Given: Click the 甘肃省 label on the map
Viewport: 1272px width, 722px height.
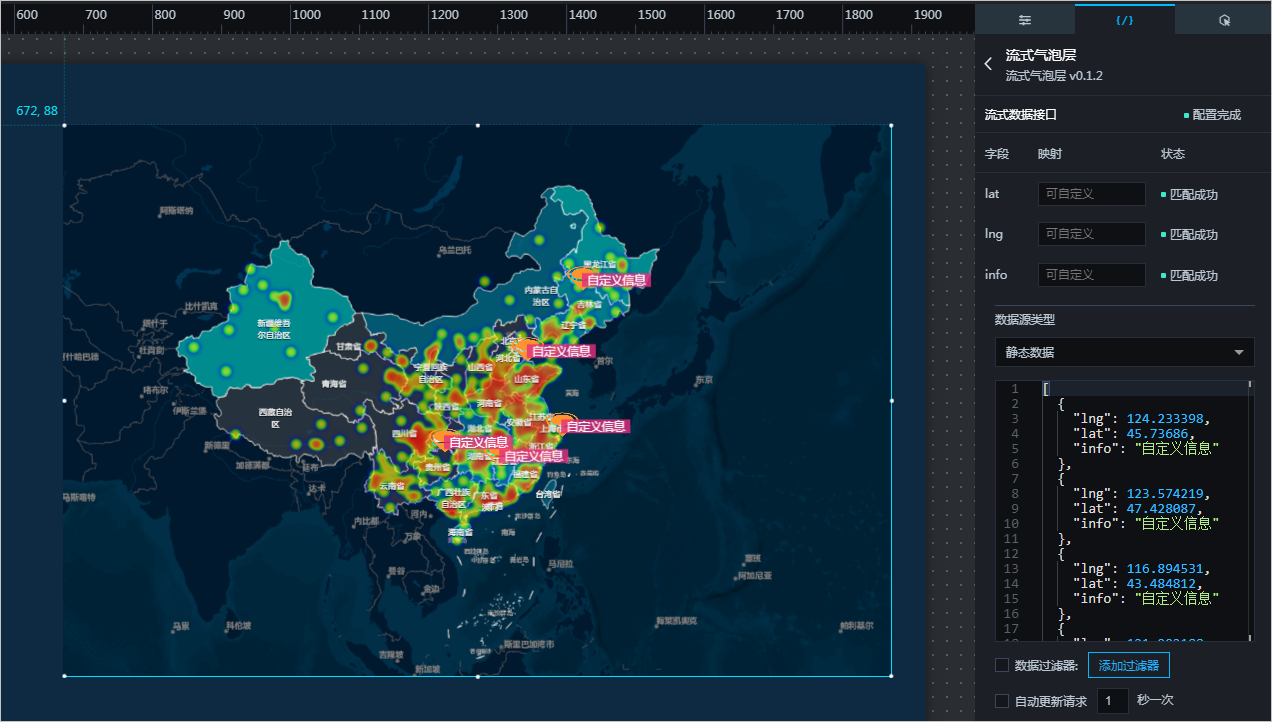Looking at the screenshot, I should [x=348, y=346].
